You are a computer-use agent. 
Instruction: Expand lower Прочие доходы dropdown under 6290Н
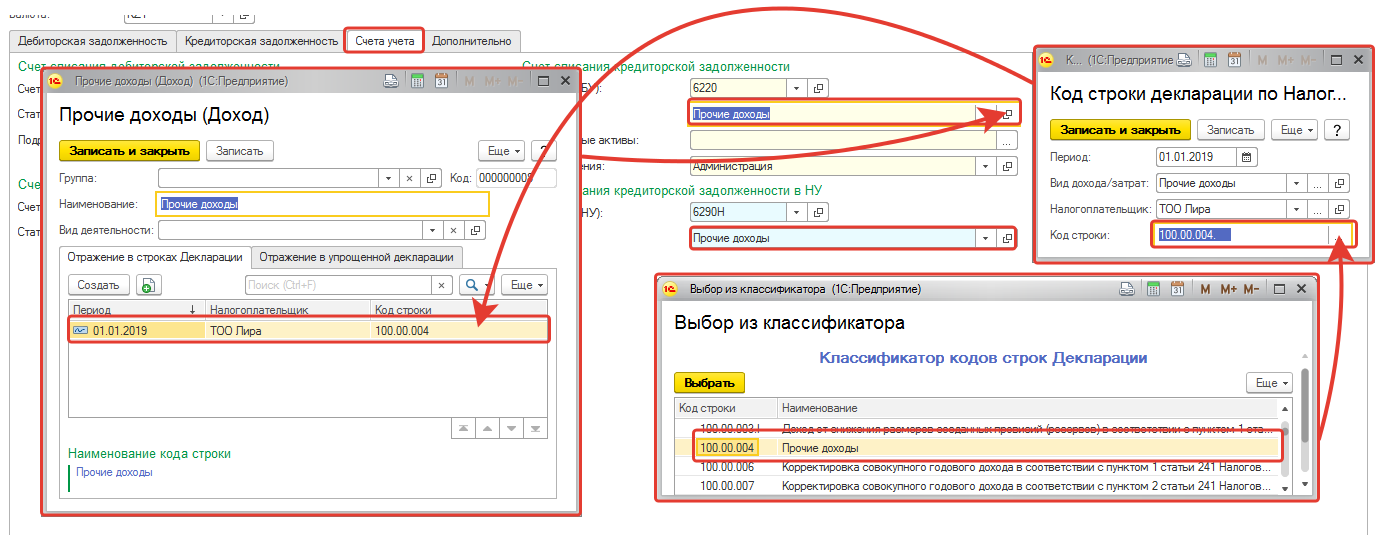[986, 238]
